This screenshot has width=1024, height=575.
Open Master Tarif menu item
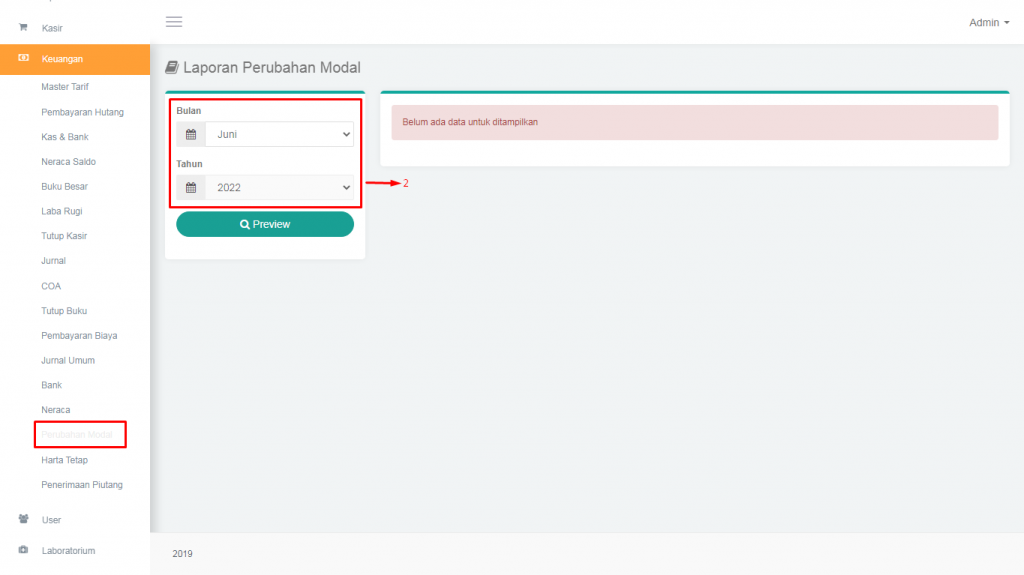[65, 87]
